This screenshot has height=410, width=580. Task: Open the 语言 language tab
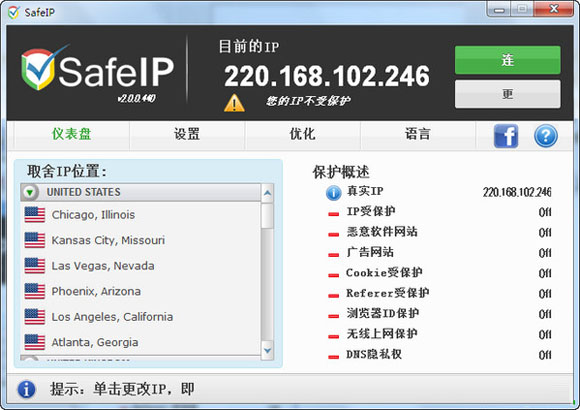(418, 134)
